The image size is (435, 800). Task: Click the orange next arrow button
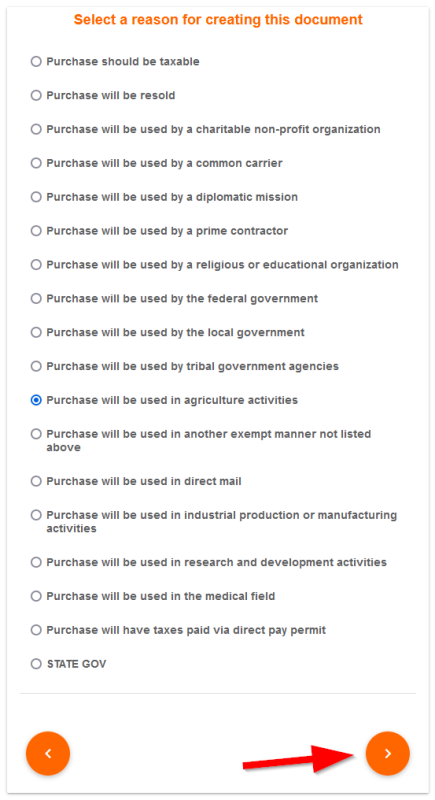tap(388, 754)
